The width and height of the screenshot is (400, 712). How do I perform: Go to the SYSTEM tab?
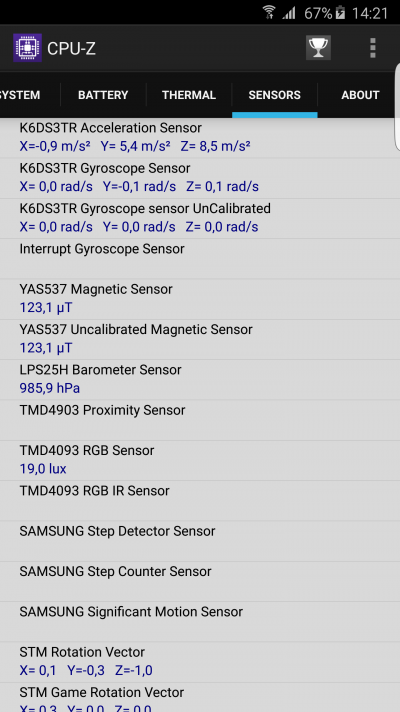point(20,95)
